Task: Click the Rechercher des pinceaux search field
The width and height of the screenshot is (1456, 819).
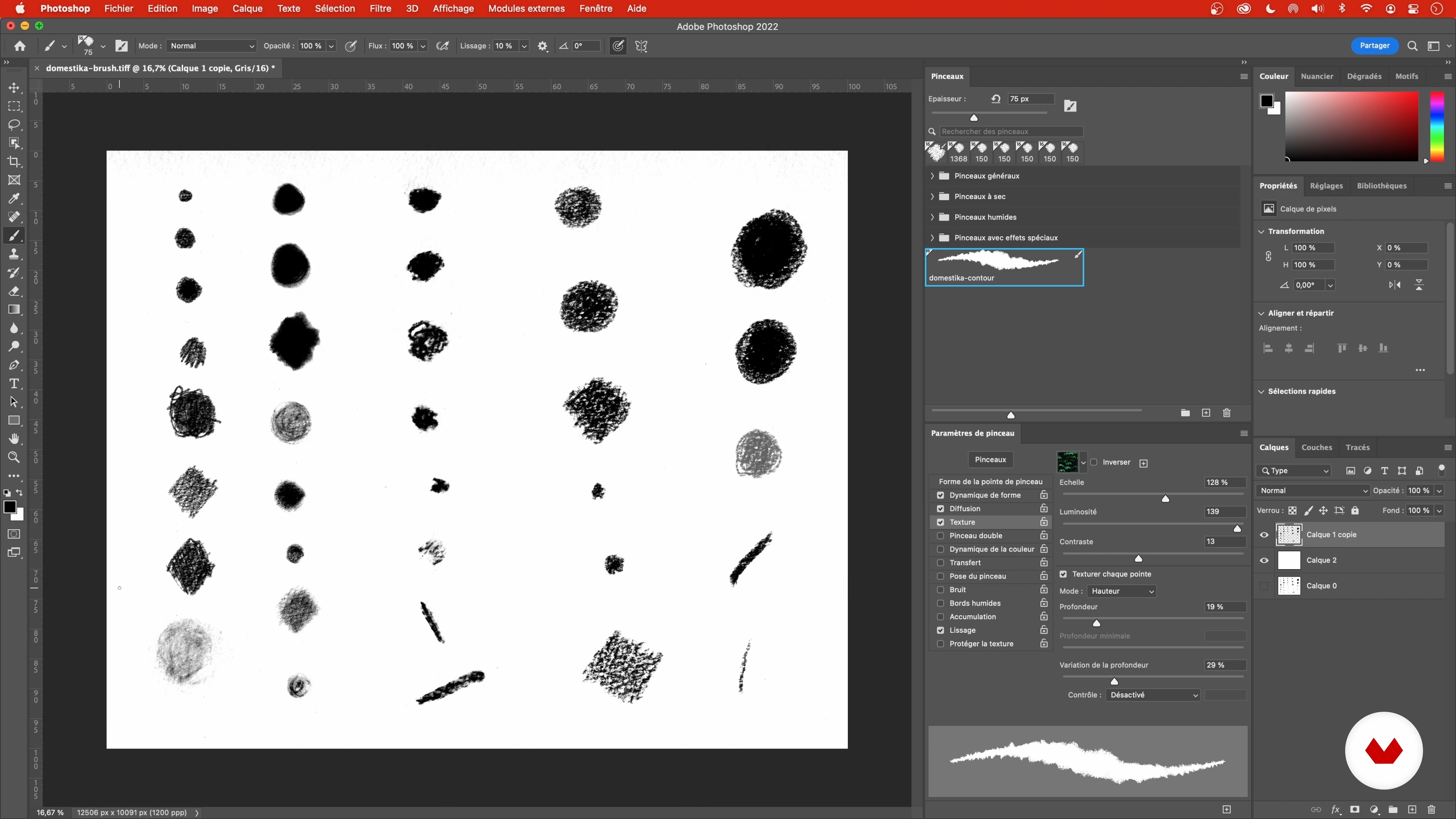Action: [1010, 132]
